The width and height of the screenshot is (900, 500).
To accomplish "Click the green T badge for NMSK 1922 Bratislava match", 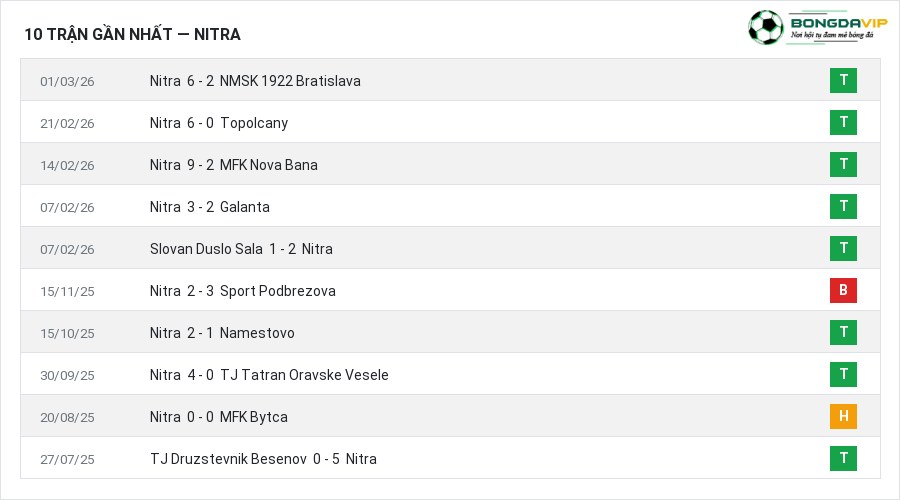I will coord(843,80).
